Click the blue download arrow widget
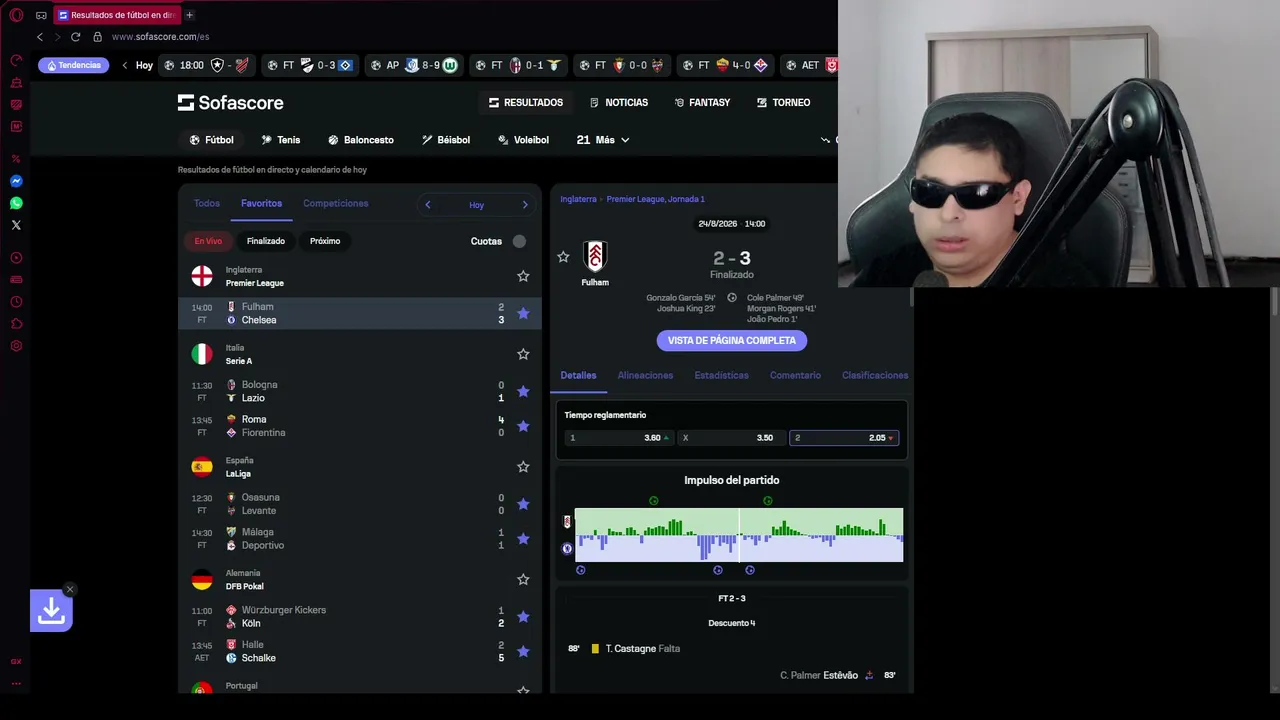1280x720 pixels. (51, 611)
